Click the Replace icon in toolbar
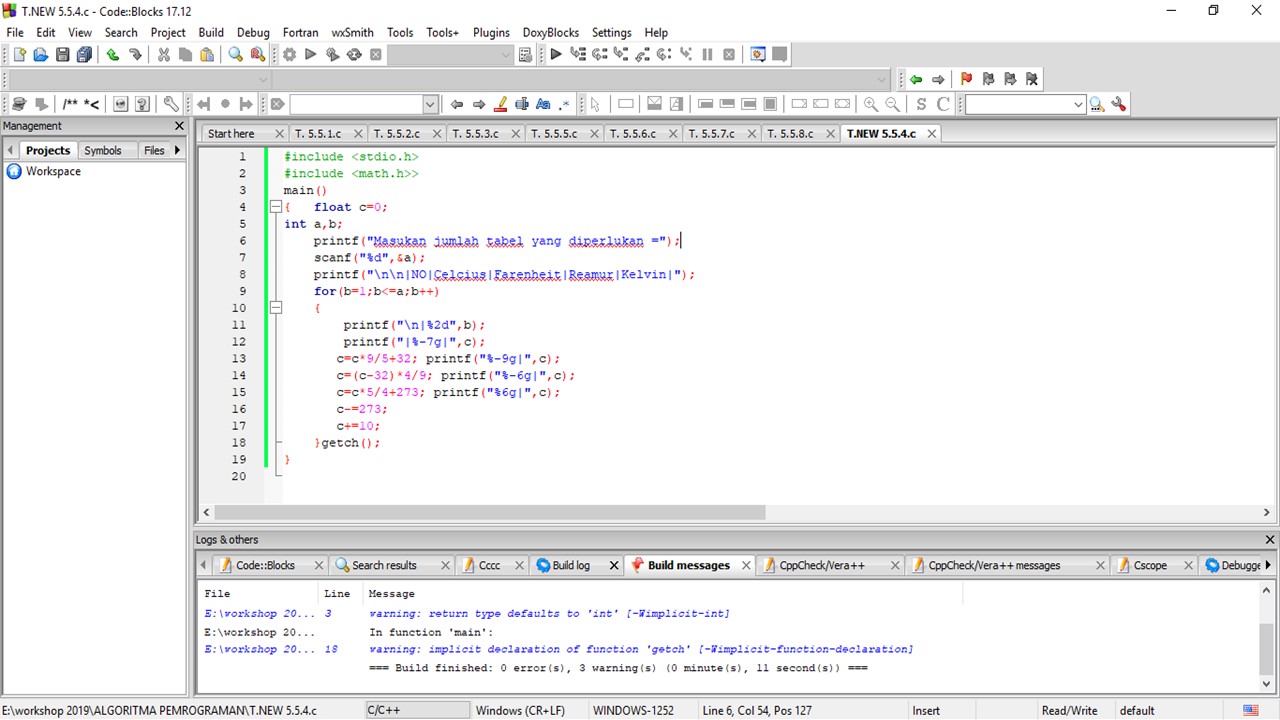 [258, 55]
